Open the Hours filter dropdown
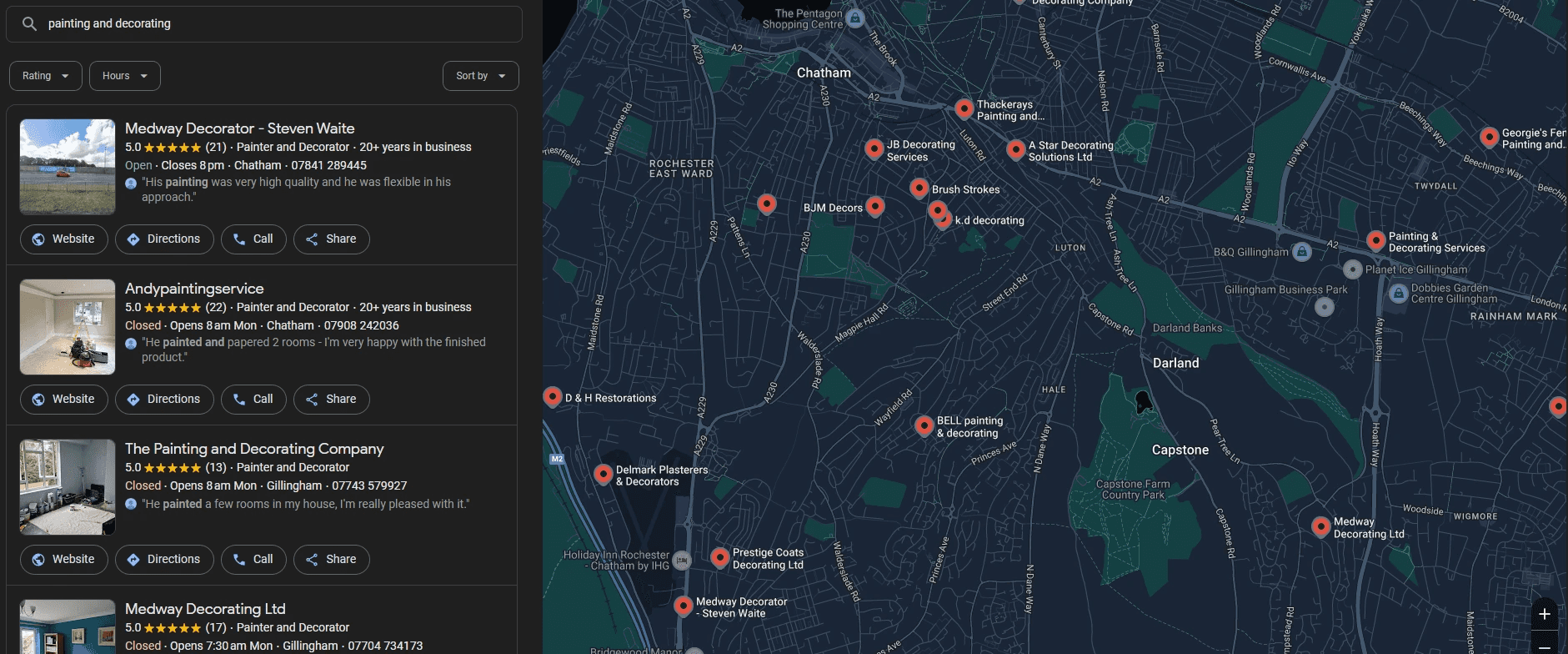The height and width of the screenshot is (654, 1568). coord(125,76)
